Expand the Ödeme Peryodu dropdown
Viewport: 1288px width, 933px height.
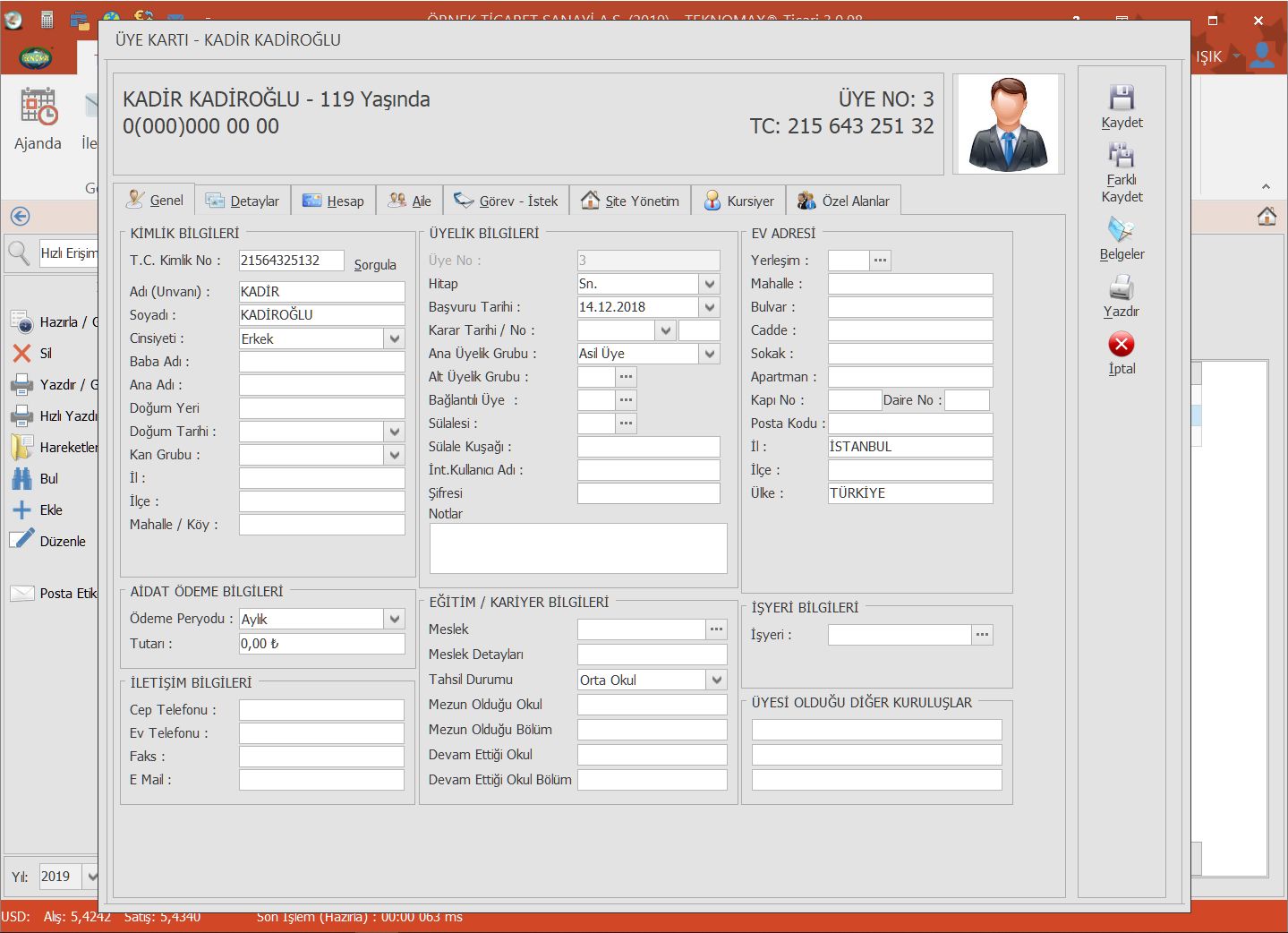pyautogui.click(x=395, y=619)
